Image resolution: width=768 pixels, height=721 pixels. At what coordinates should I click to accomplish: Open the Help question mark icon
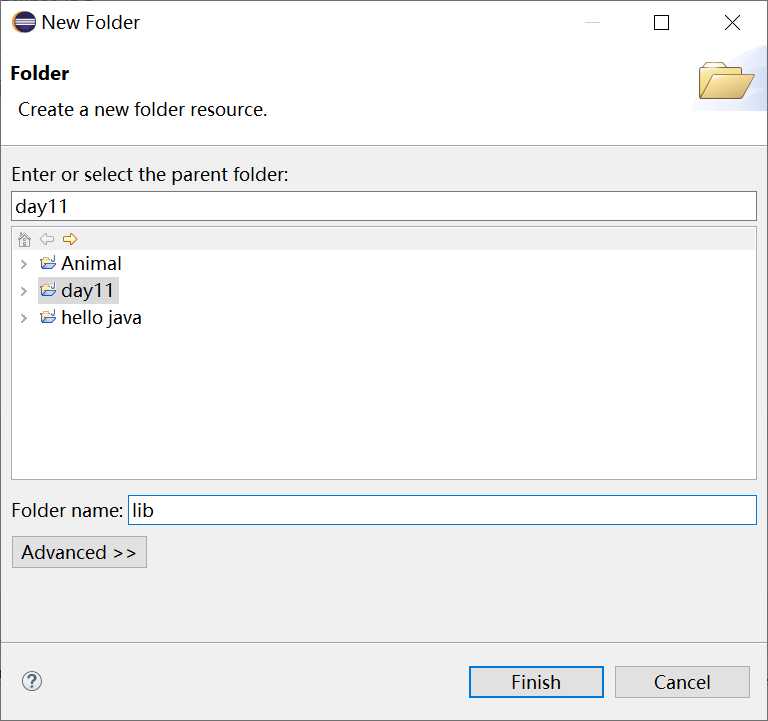coord(32,681)
